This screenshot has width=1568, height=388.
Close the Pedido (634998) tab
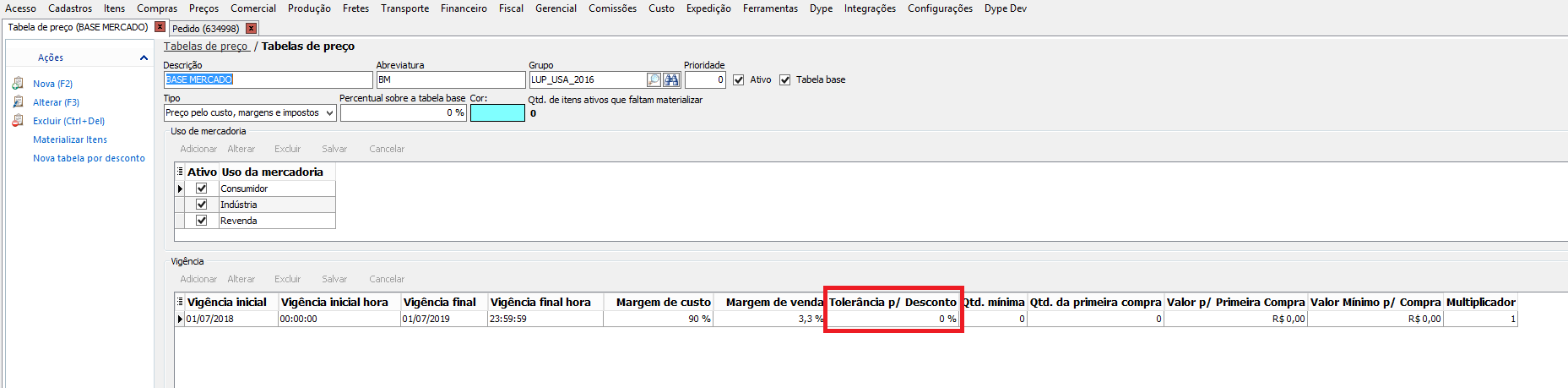tap(251, 29)
